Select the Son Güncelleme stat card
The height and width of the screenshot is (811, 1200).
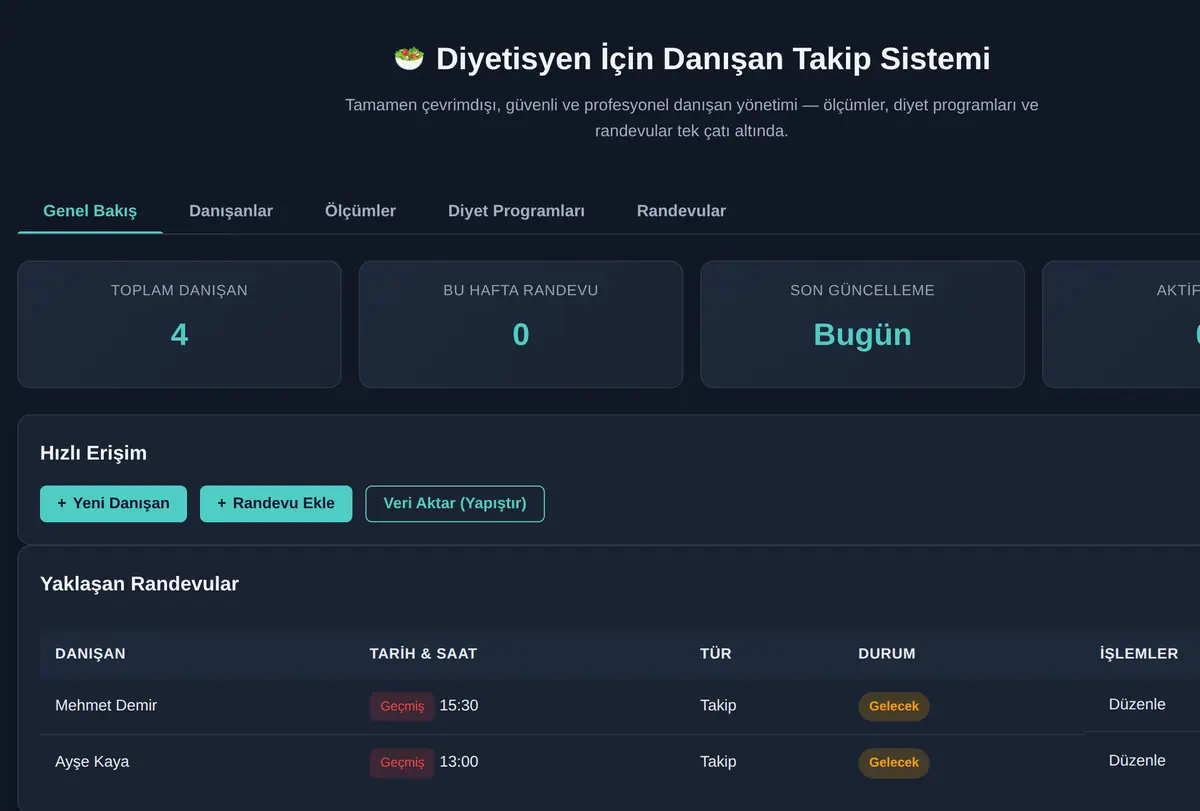click(862, 324)
